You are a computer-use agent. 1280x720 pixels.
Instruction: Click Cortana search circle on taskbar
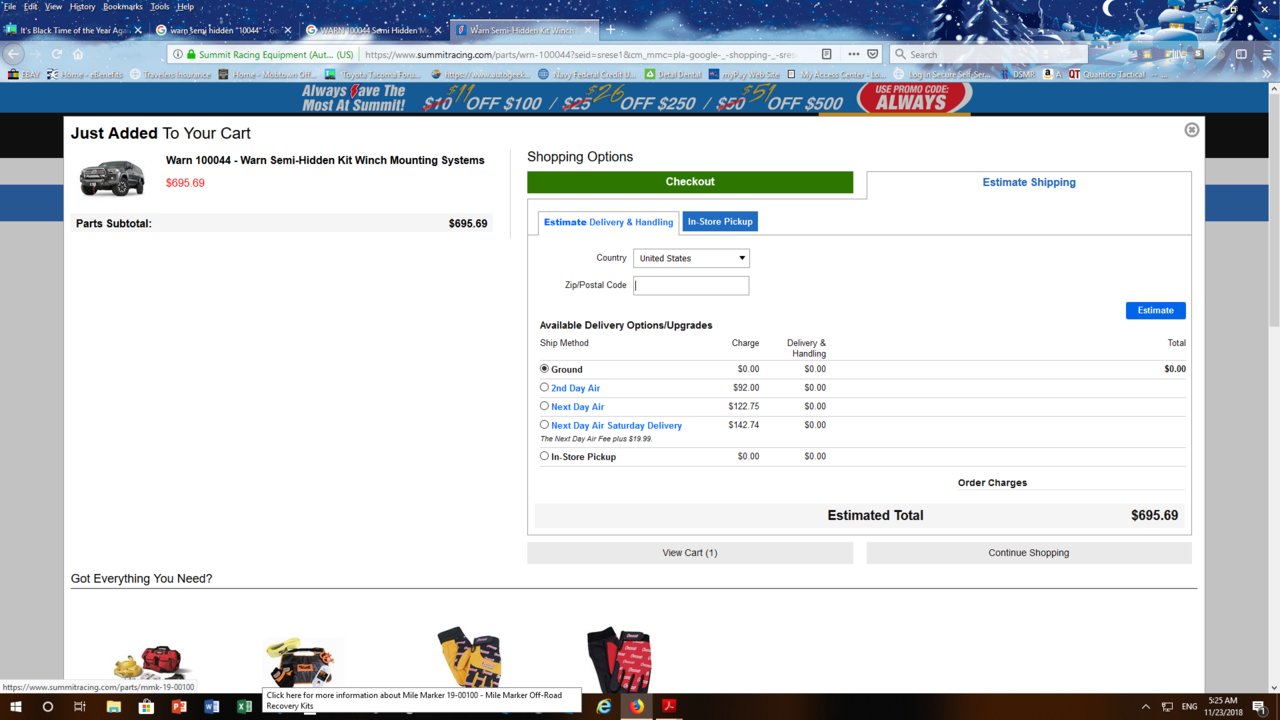[x=47, y=707]
